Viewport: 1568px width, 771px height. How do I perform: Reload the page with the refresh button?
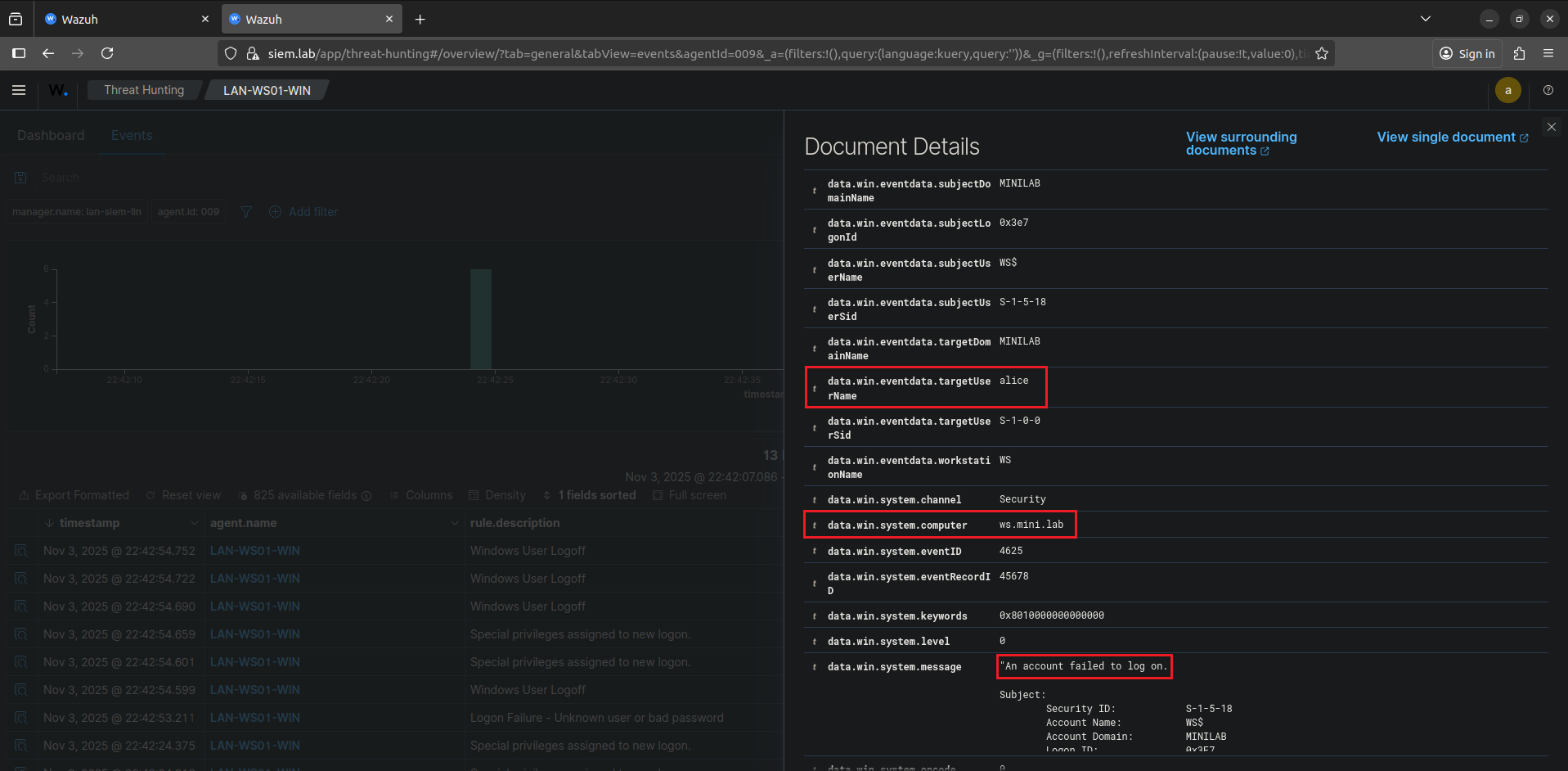coord(107,53)
